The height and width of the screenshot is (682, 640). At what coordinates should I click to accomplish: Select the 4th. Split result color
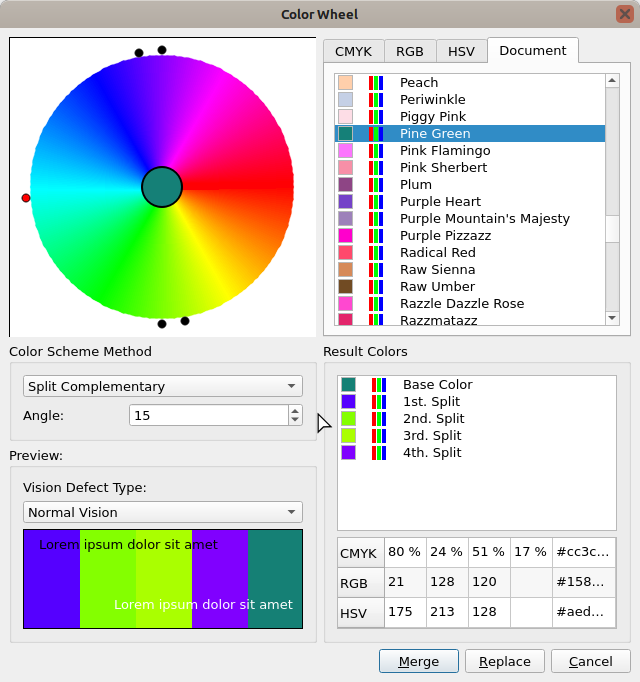(432, 453)
